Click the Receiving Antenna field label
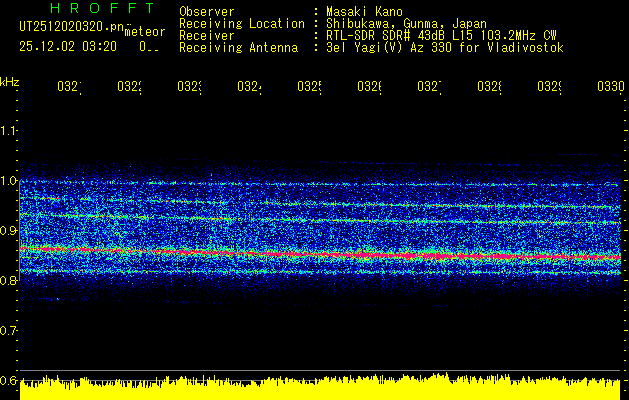 click(x=238, y=47)
